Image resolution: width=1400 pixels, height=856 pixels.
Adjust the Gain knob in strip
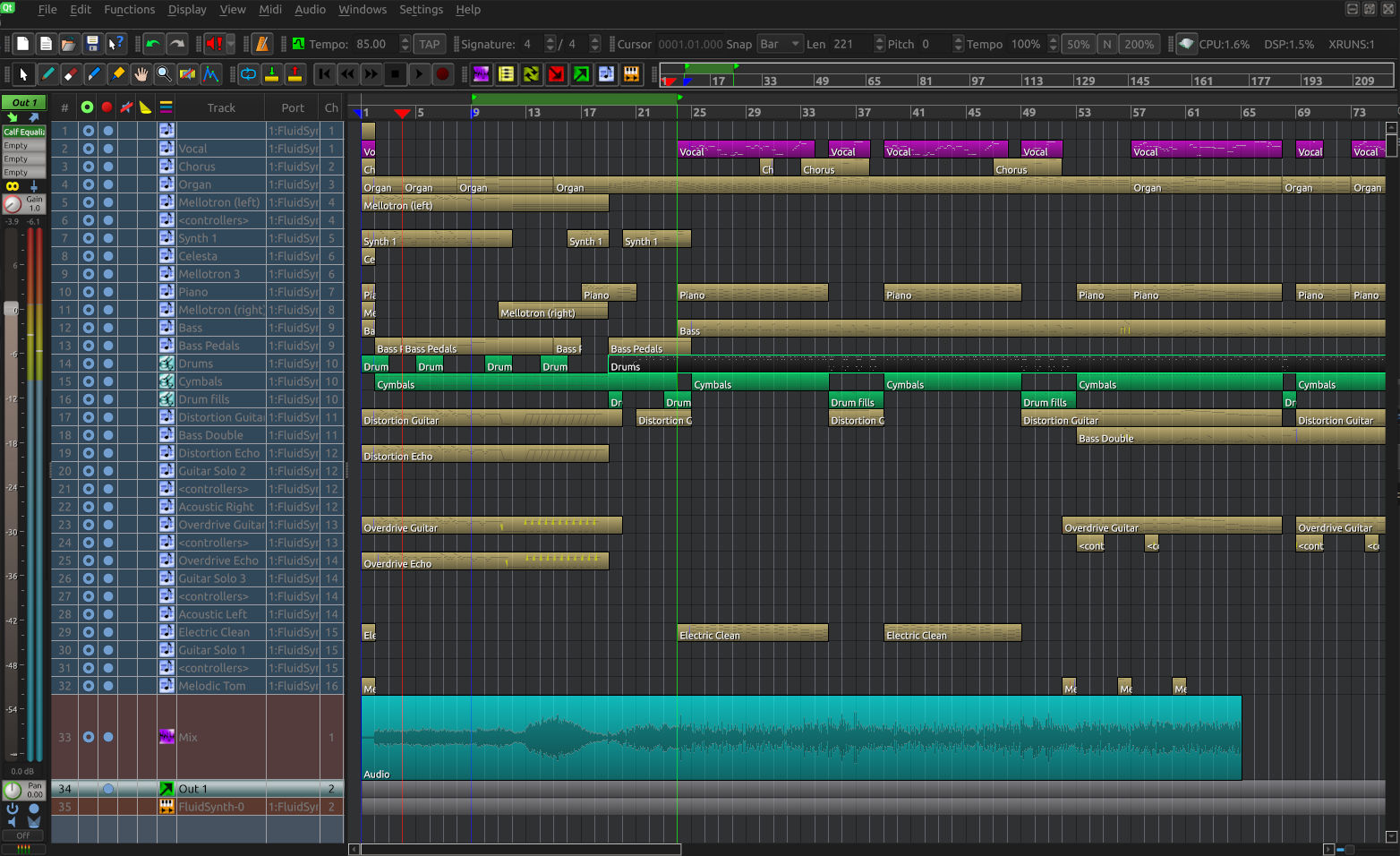[13, 204]
